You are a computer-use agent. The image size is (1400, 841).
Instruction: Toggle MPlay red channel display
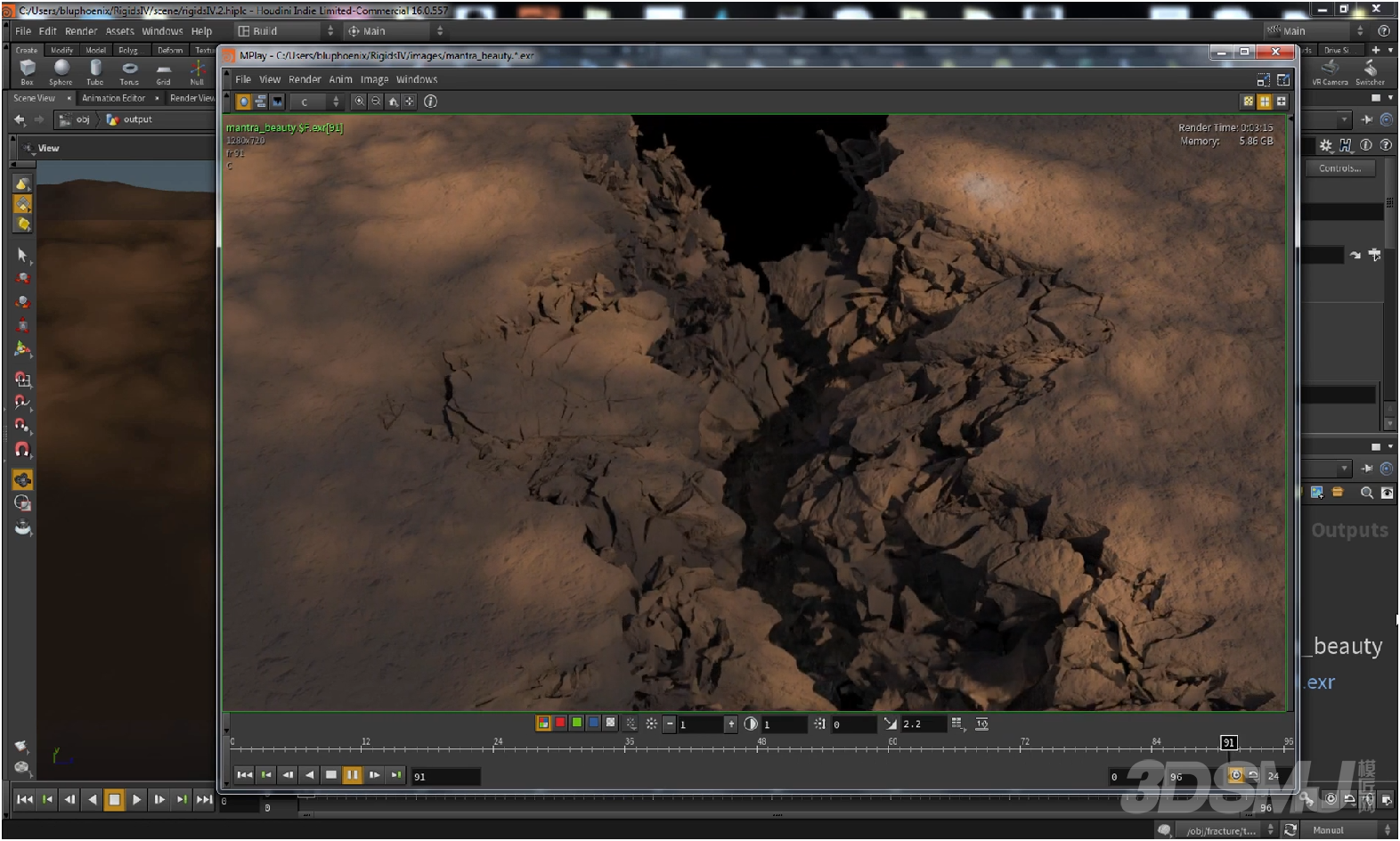560,723
